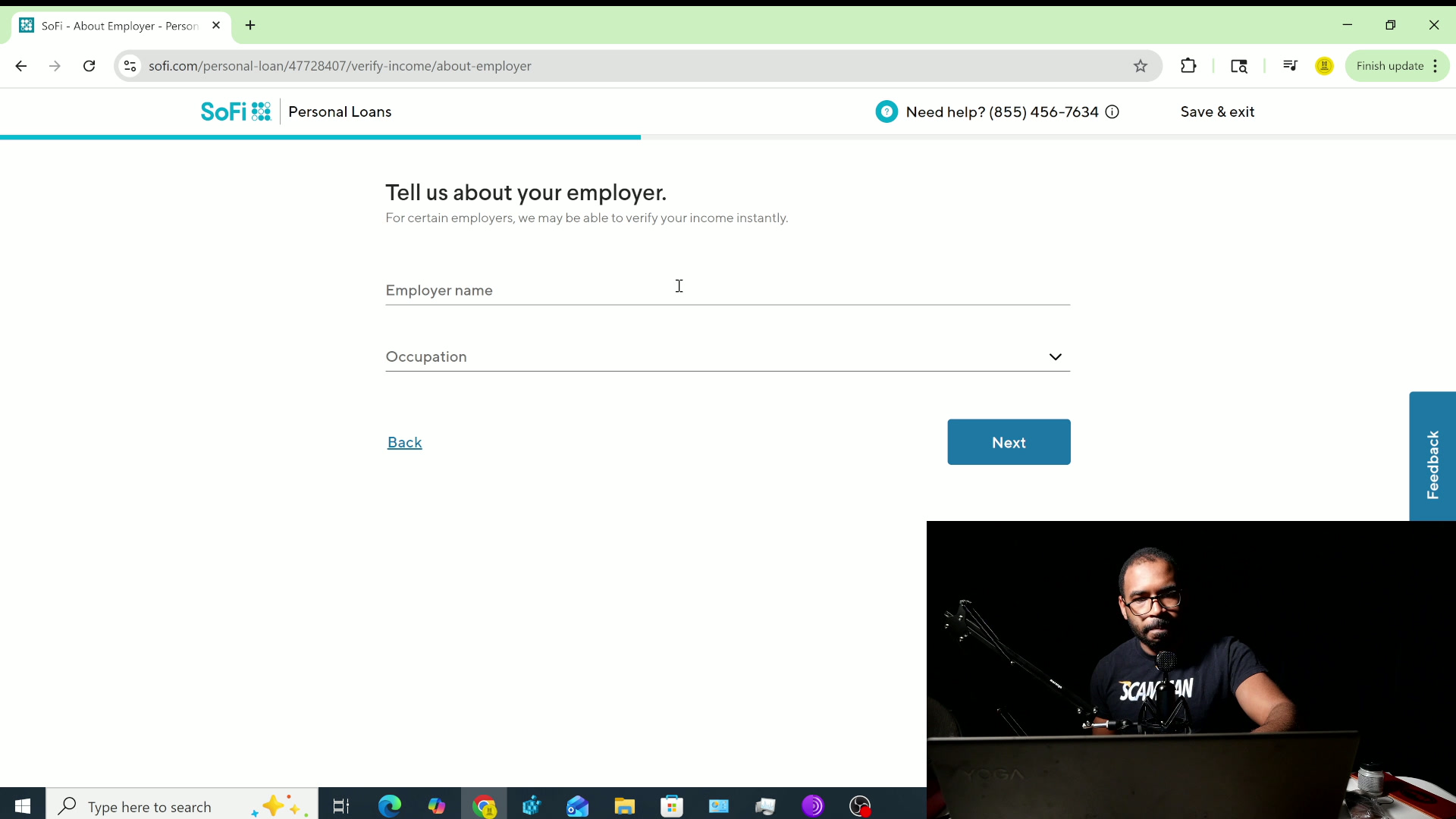Open the media controls icon

point(1289,66)
